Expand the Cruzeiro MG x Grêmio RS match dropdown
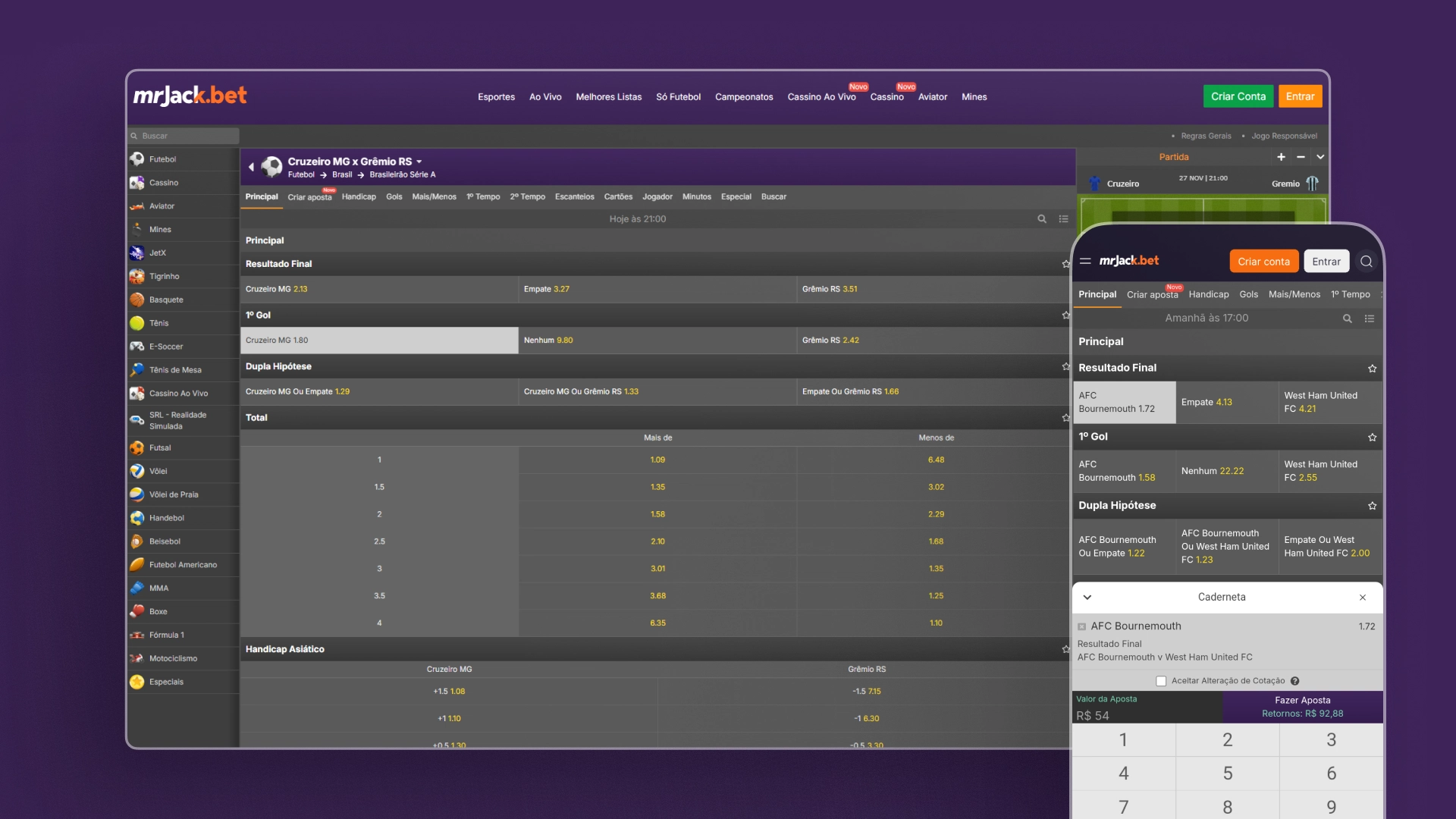 click(x=419, y=162)
